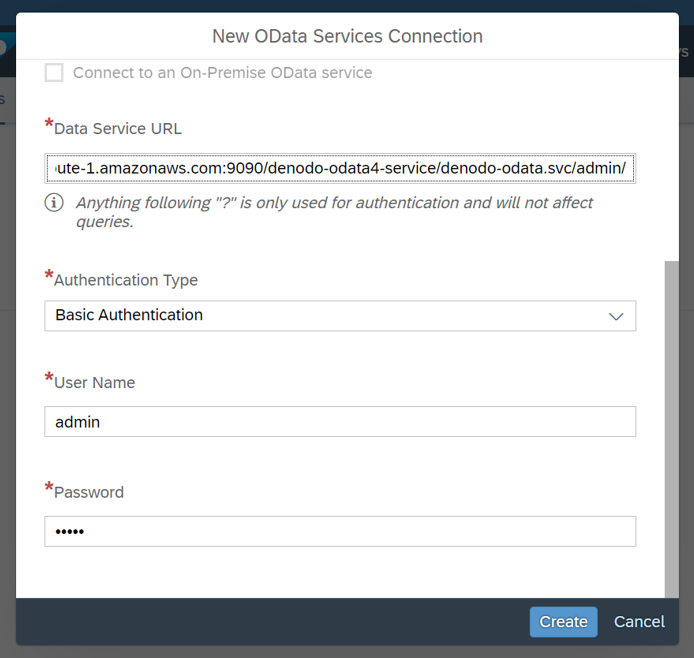Click into the User Name field containing admin
The image size is (694, 658).
(340, 422)
